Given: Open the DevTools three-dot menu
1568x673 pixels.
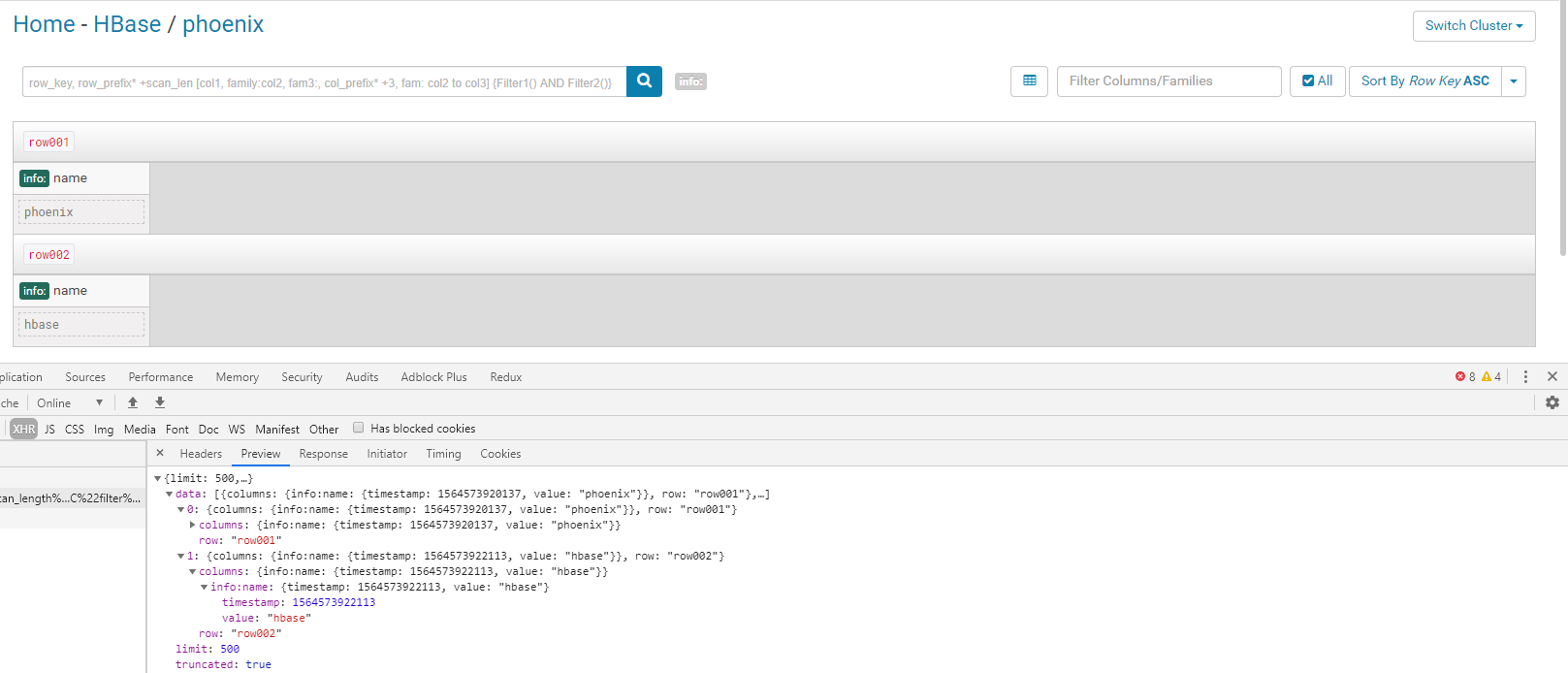Looking at the screenshot, I should [1525, 376].
